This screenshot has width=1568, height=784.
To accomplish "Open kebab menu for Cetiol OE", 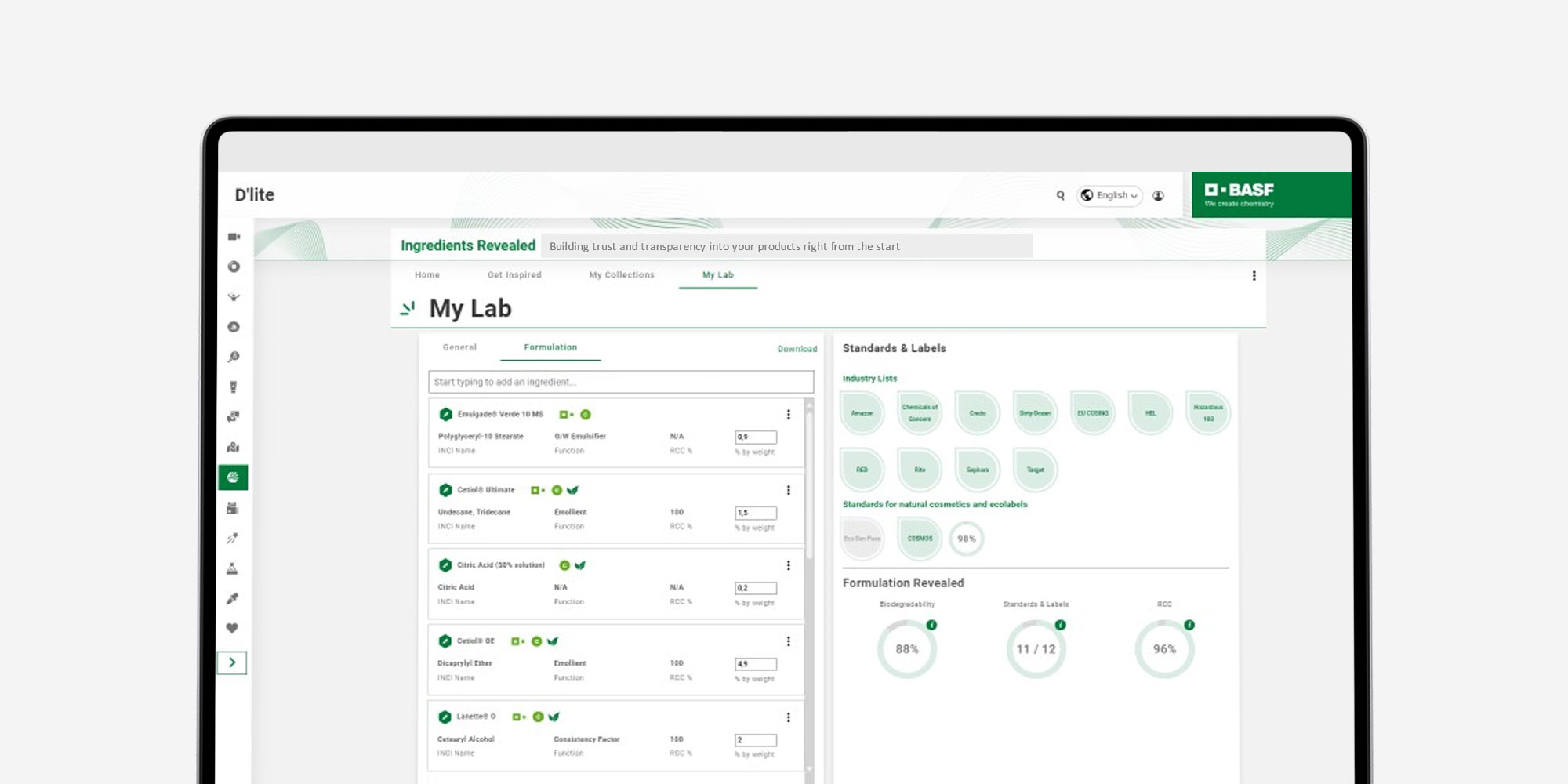I will (789, 641).
